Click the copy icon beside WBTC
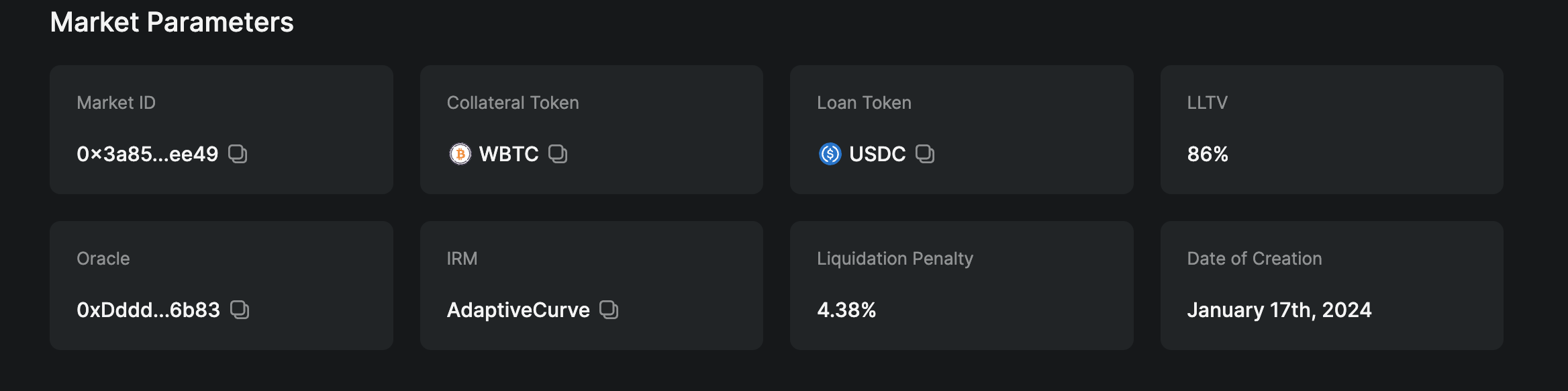The width and height of the screenshot is (1568, 391). [557, 155]
